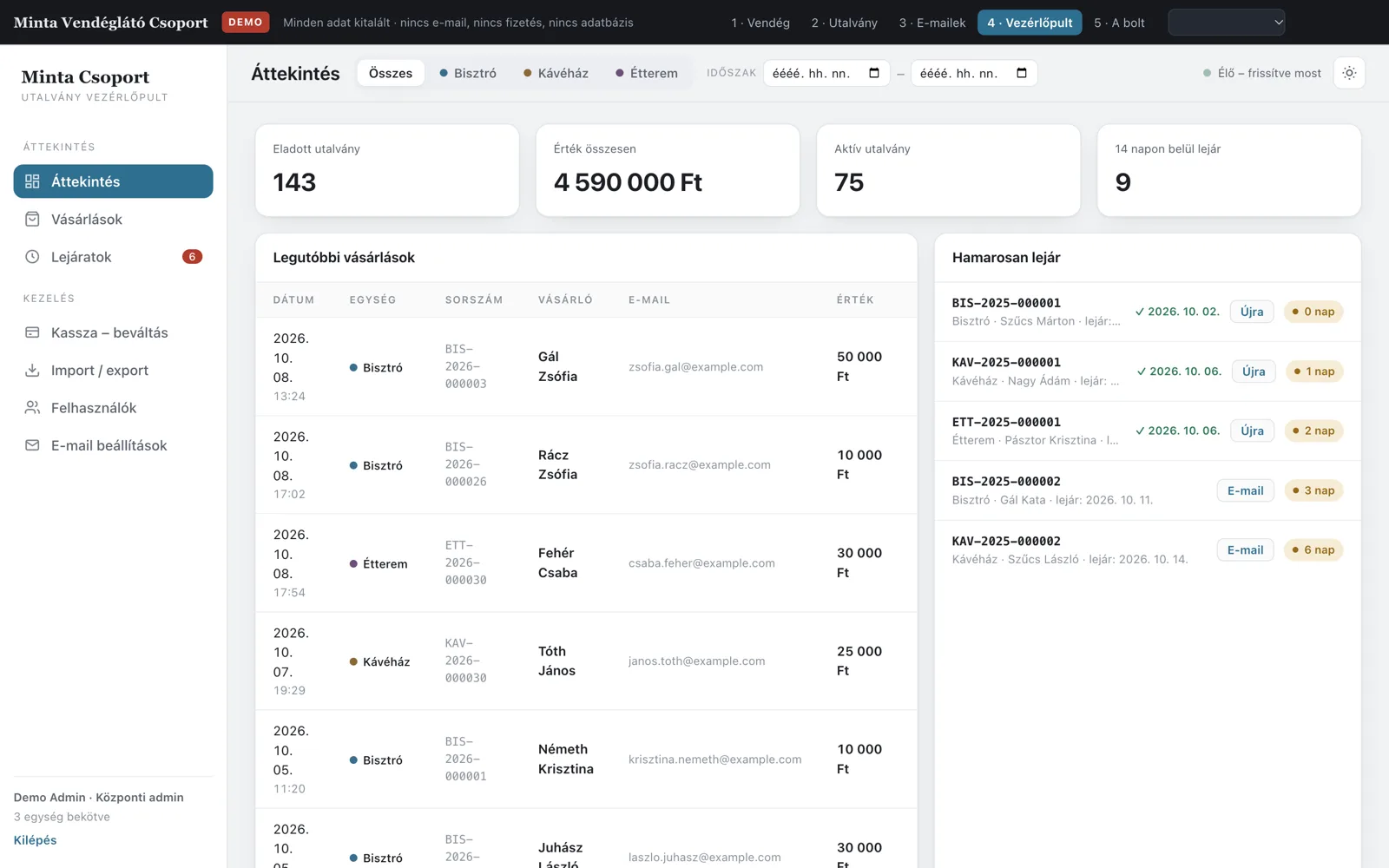Click serial number ETT-2026-000030
The image size is (1389, 868).
(466, 562)
